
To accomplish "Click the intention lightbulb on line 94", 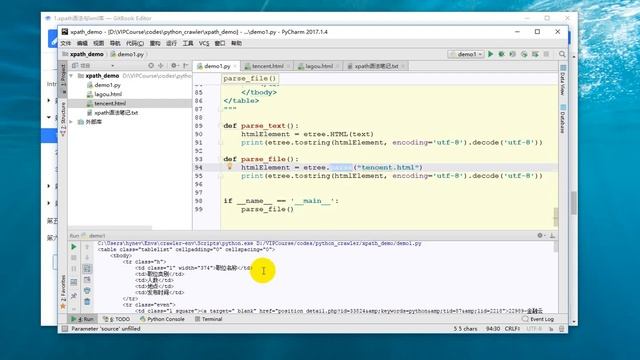I will [229, 167].
